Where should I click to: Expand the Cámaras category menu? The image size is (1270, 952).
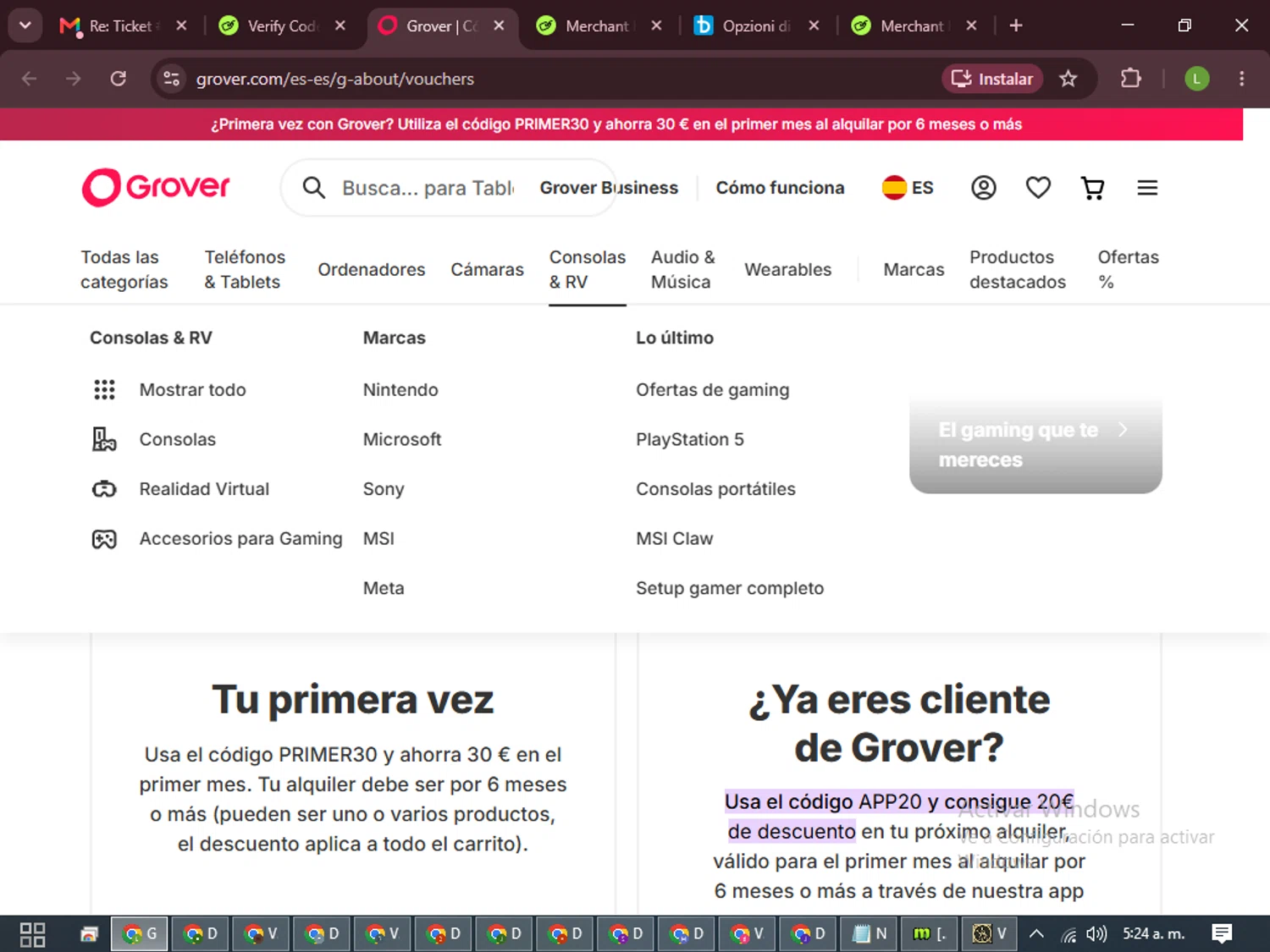[487, 270]
